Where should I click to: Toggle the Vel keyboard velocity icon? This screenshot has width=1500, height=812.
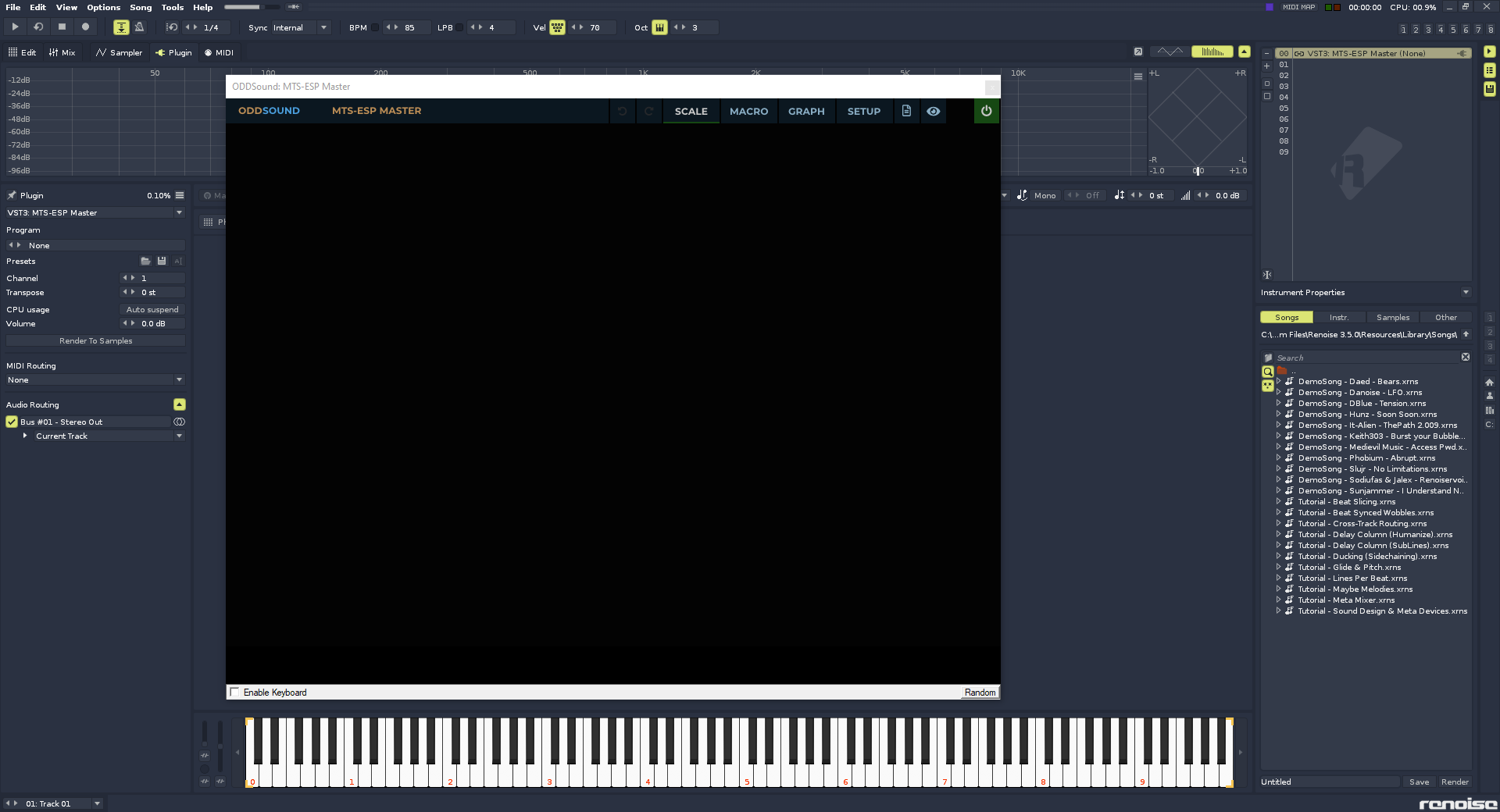[557, 27]
